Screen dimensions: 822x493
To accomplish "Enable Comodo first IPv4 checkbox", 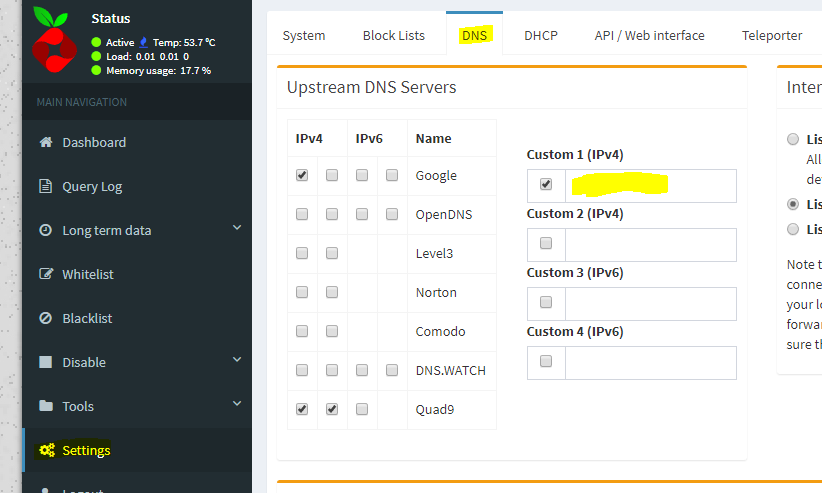I will [302, 331].
